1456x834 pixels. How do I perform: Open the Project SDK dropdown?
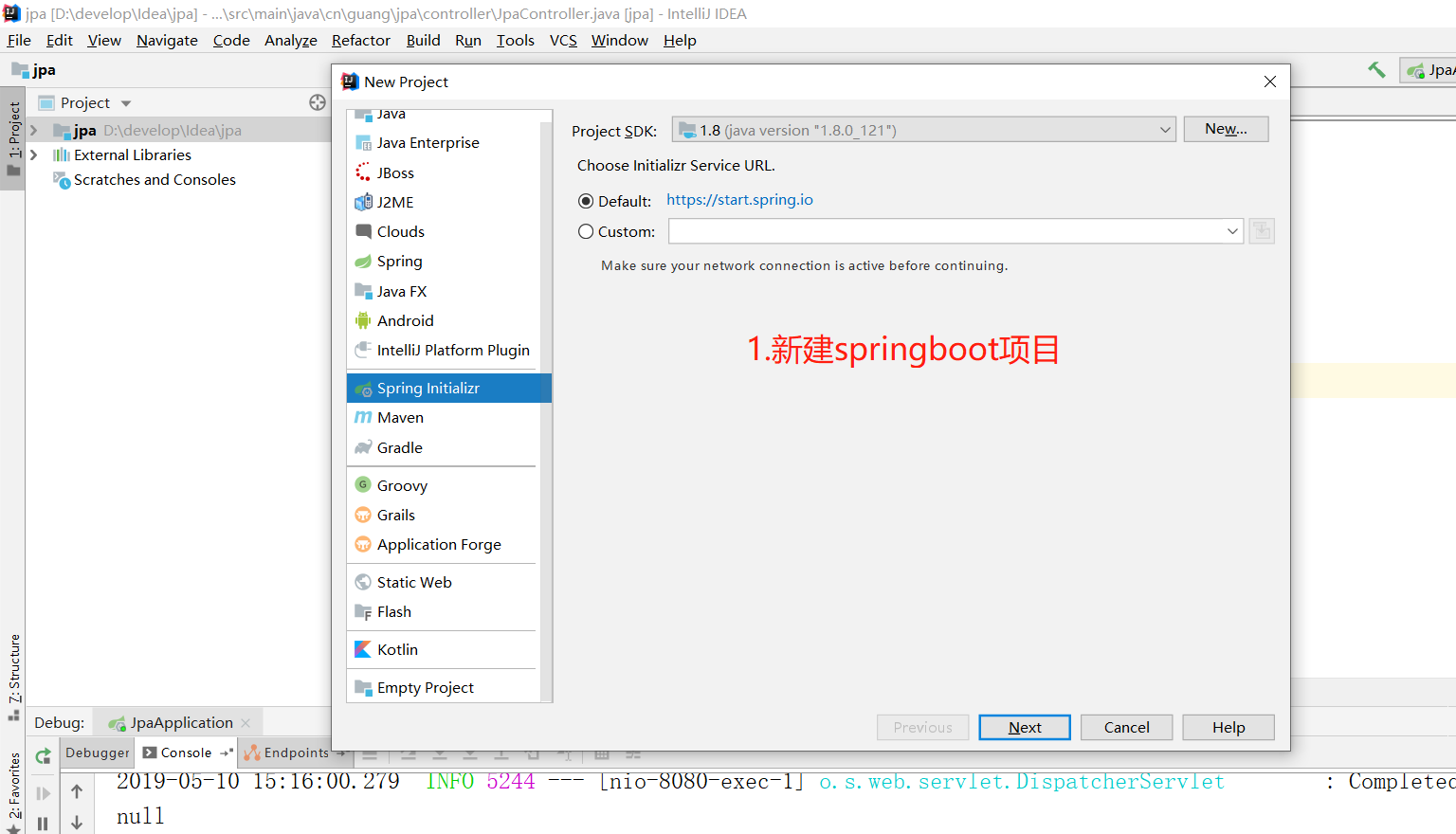click(924, 130)
